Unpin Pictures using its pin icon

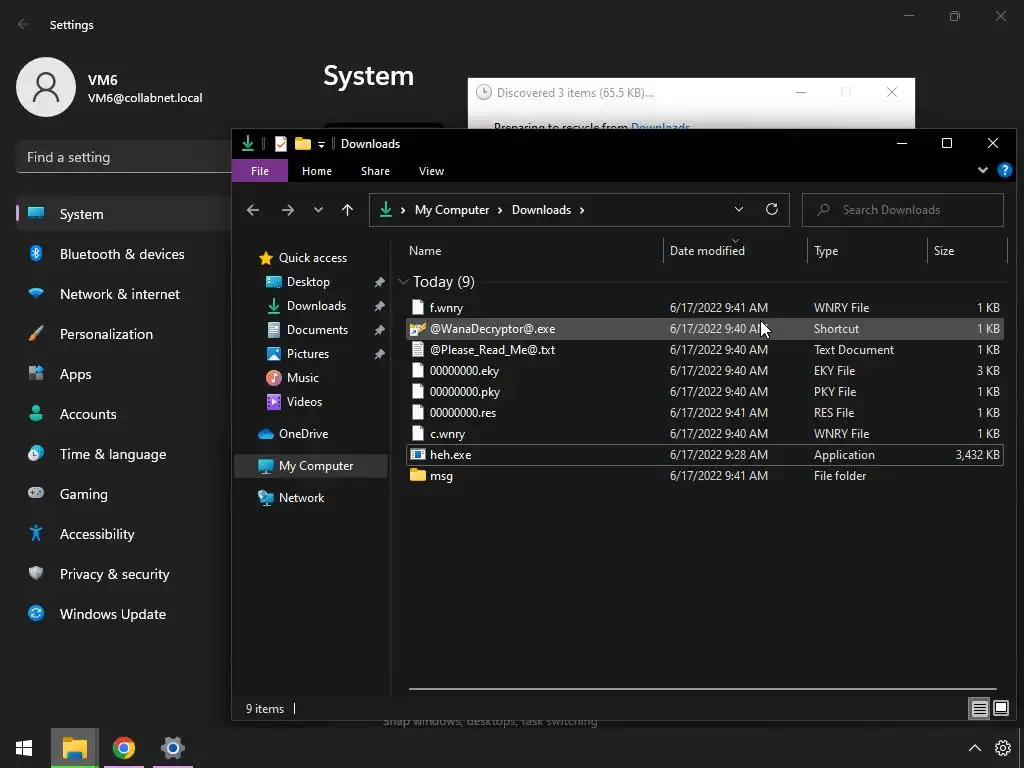point(379,354)
